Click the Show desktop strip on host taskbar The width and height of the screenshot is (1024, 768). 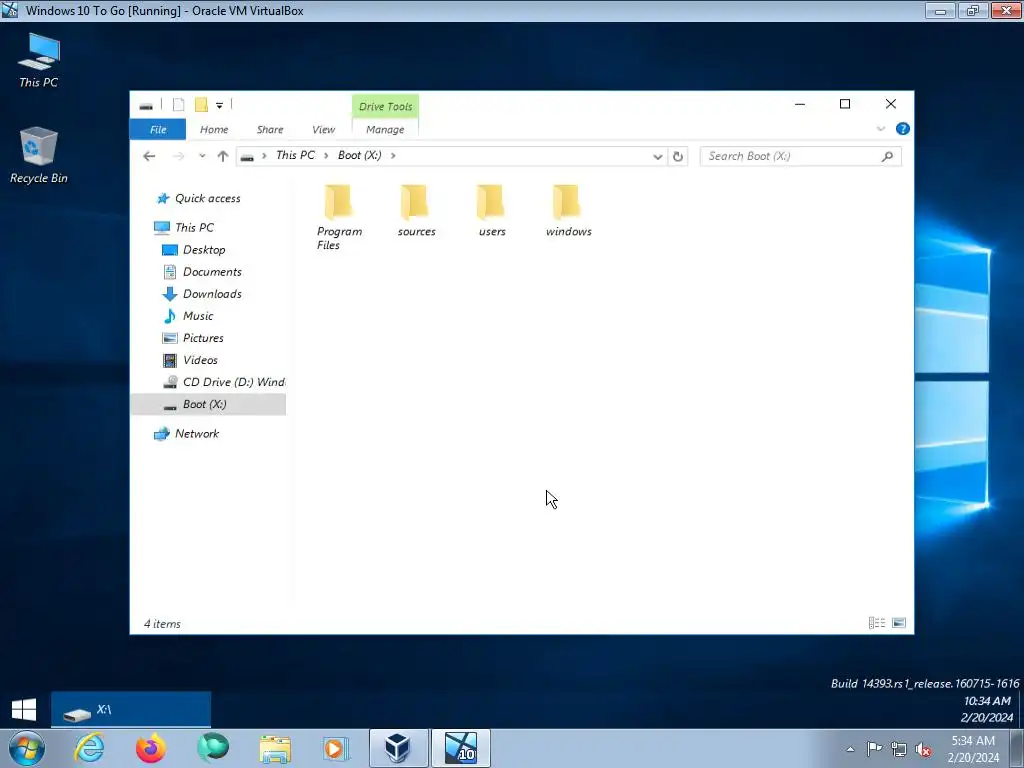pos(1017,748)
